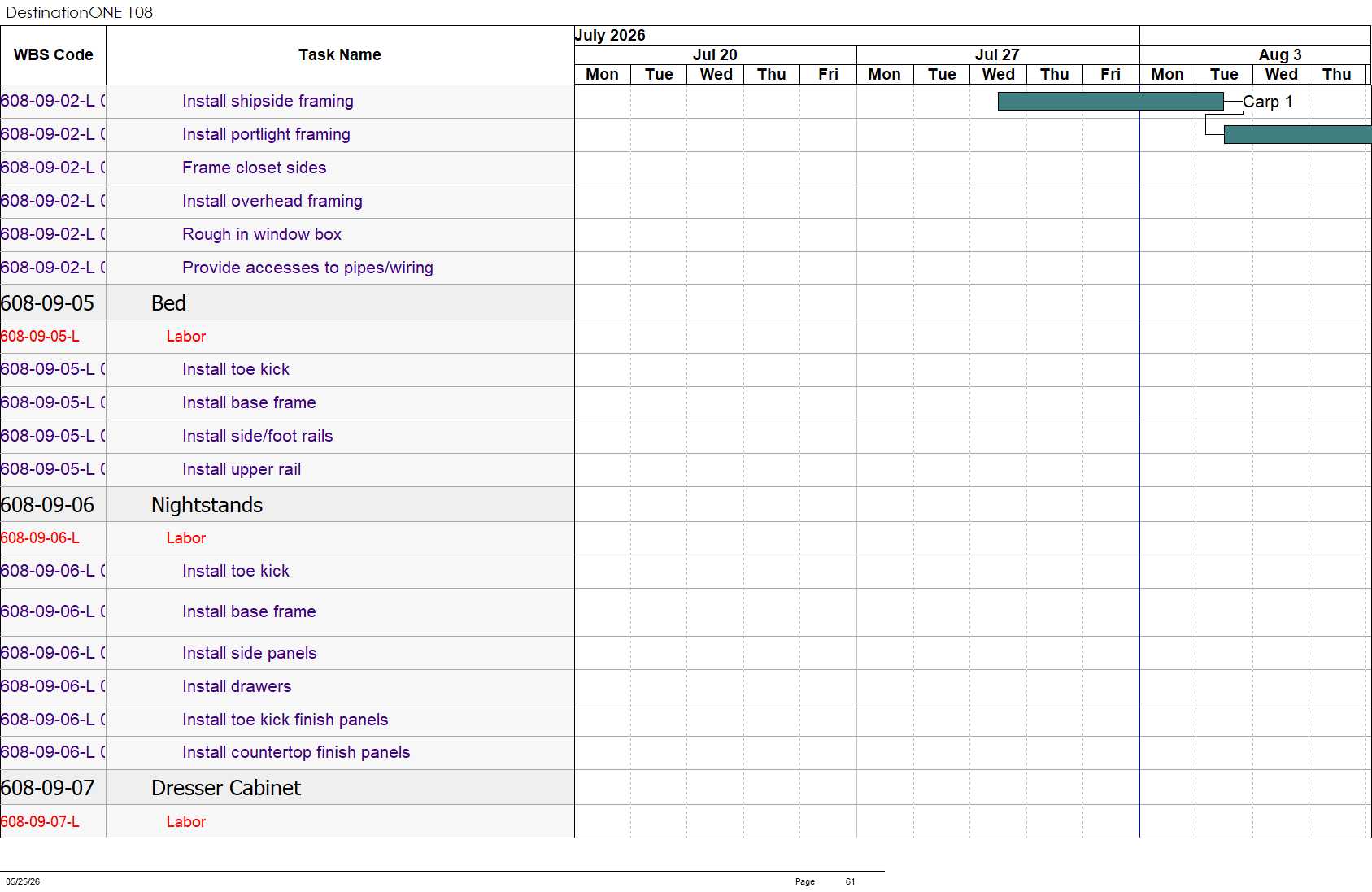The width and height of the screenshot is (1372, 892).
Task: Select the Install portlight framing task
Action: click(266, 135)
